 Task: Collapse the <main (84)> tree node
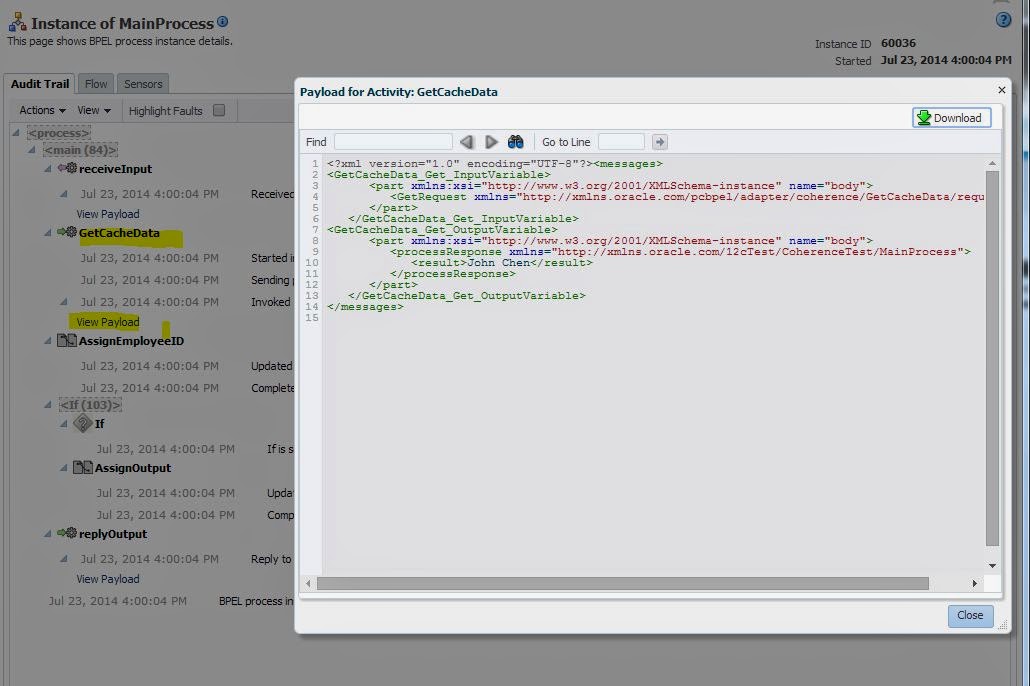(x=32, y=150)
